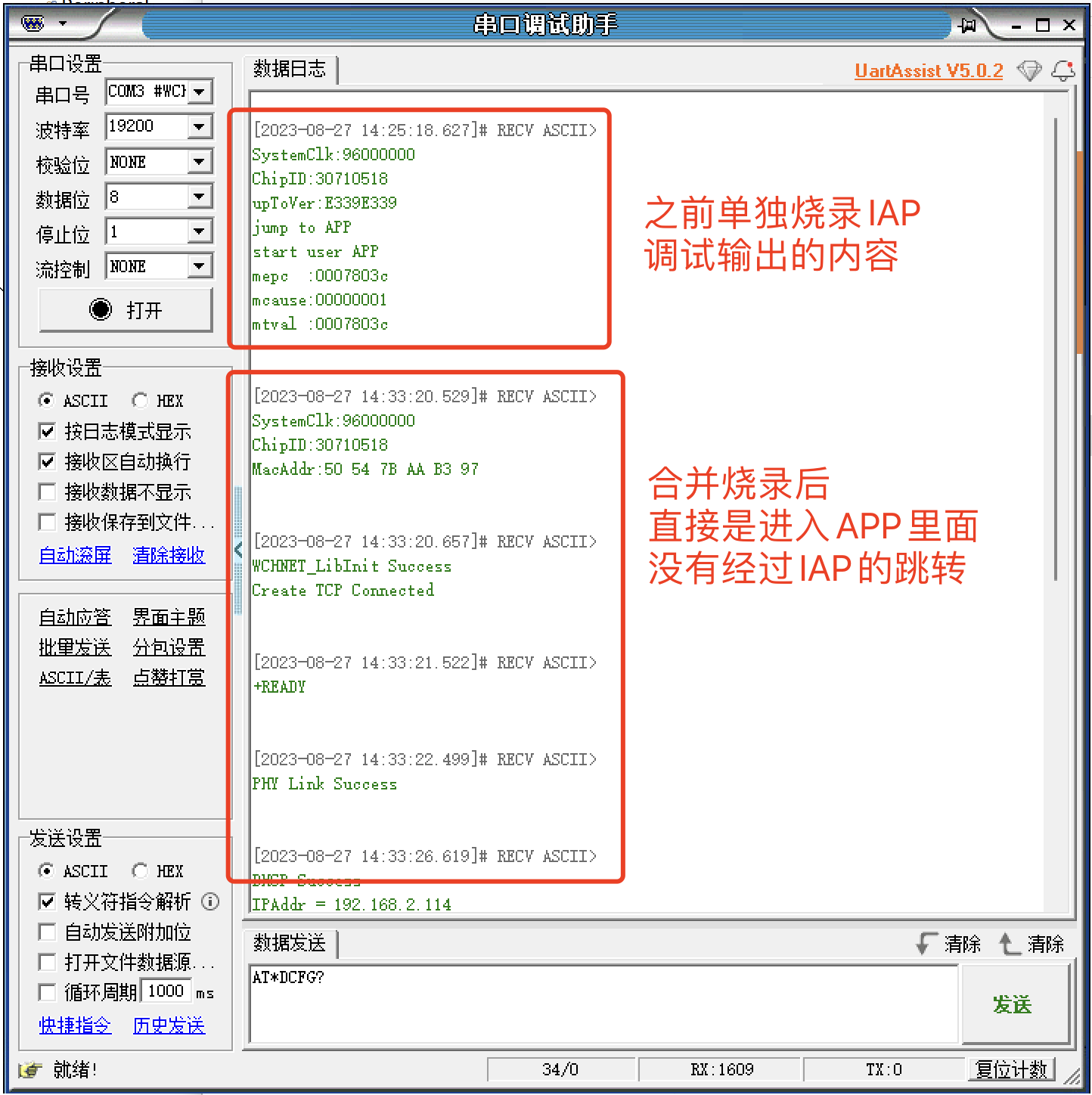
Task: Enable 打开文件数据源 checkbox
Action: coord(47,962)
